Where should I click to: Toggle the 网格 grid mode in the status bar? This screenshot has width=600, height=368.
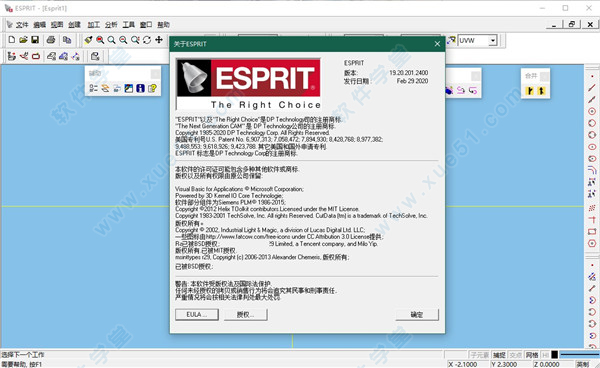[x=532, y=355]
